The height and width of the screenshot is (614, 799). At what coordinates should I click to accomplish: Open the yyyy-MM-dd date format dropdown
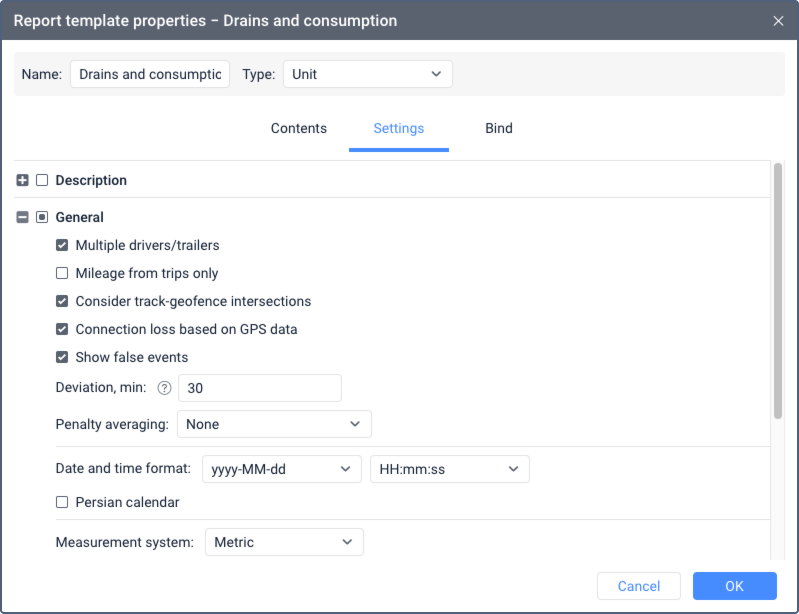(281, 469)
